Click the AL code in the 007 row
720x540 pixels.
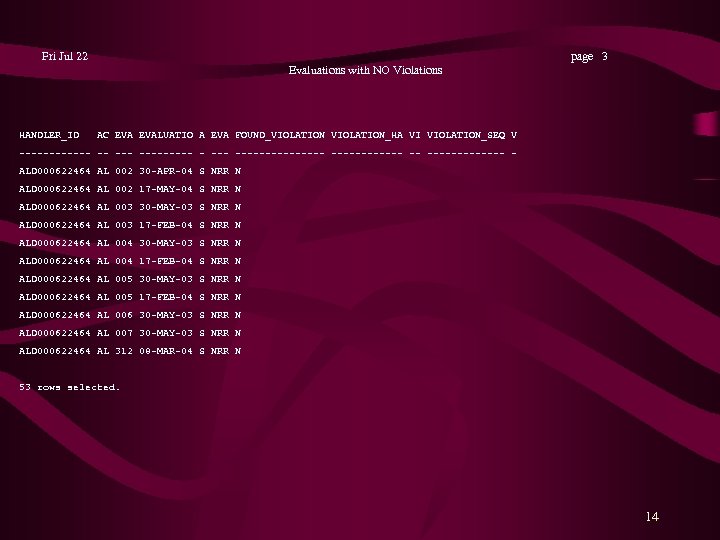click(x=103, y=333)
